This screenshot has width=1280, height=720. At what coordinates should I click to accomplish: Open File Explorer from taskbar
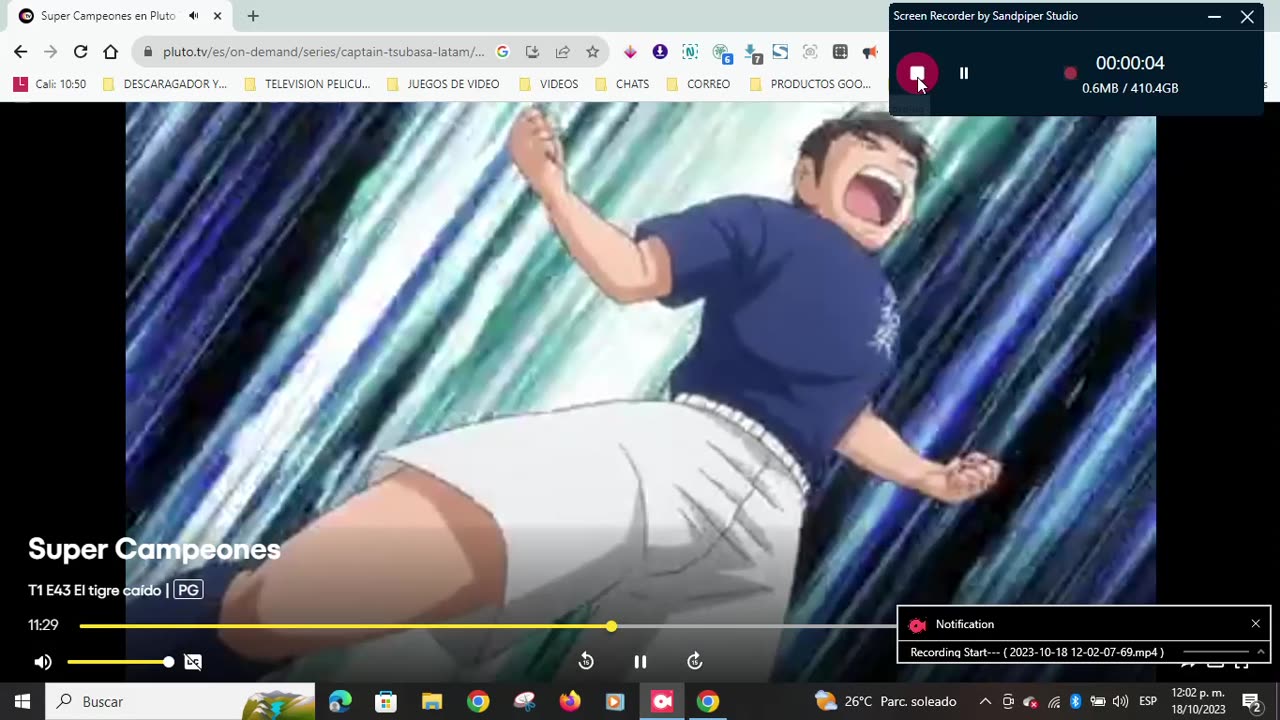[432, 701]
